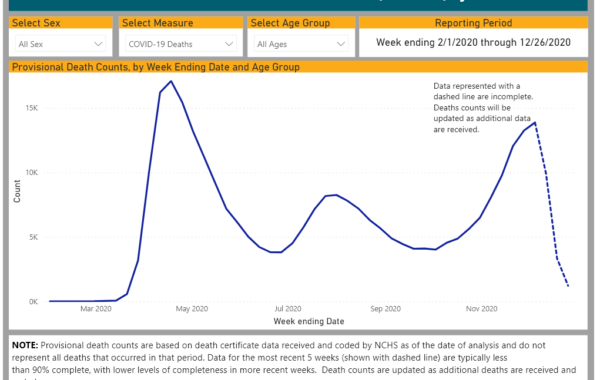Image resolution: width=600 pixels, height=380 pixels.
Task: Click the 15K y-axis label
Action: [x=32, y=108]
